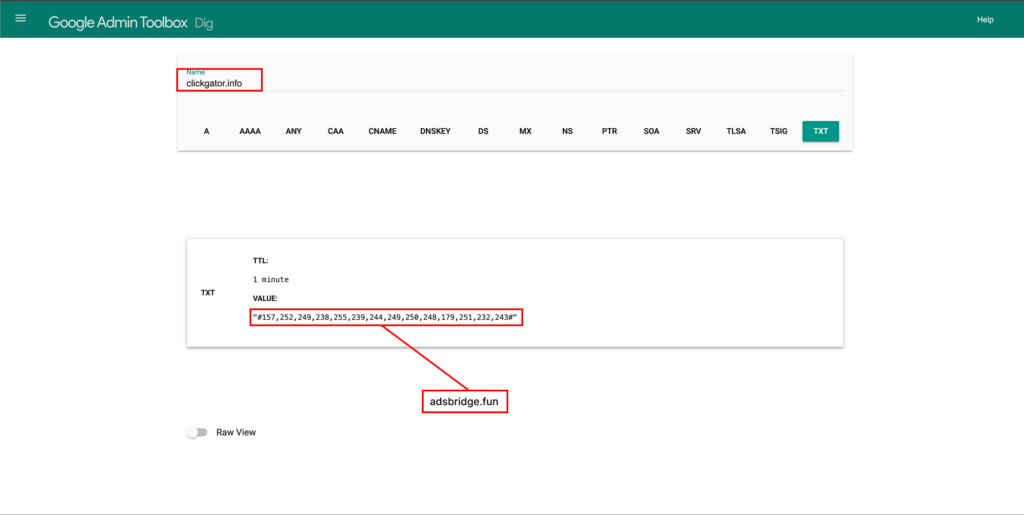Click the Google Admin Toolbox title

(118, 20)
